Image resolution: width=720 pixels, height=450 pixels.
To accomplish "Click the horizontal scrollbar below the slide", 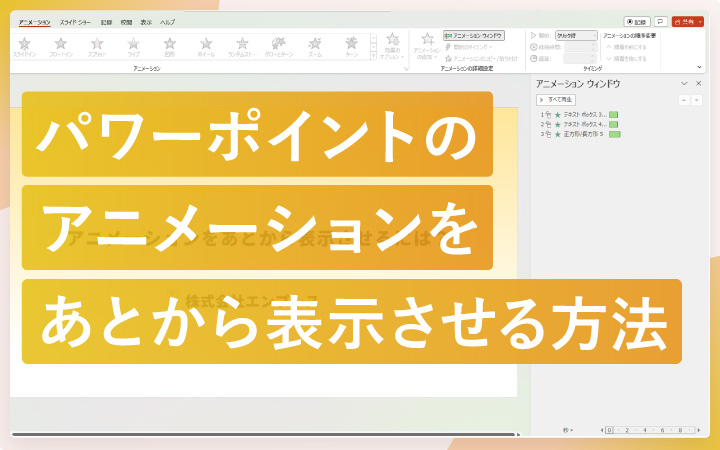I will (263, 434).
